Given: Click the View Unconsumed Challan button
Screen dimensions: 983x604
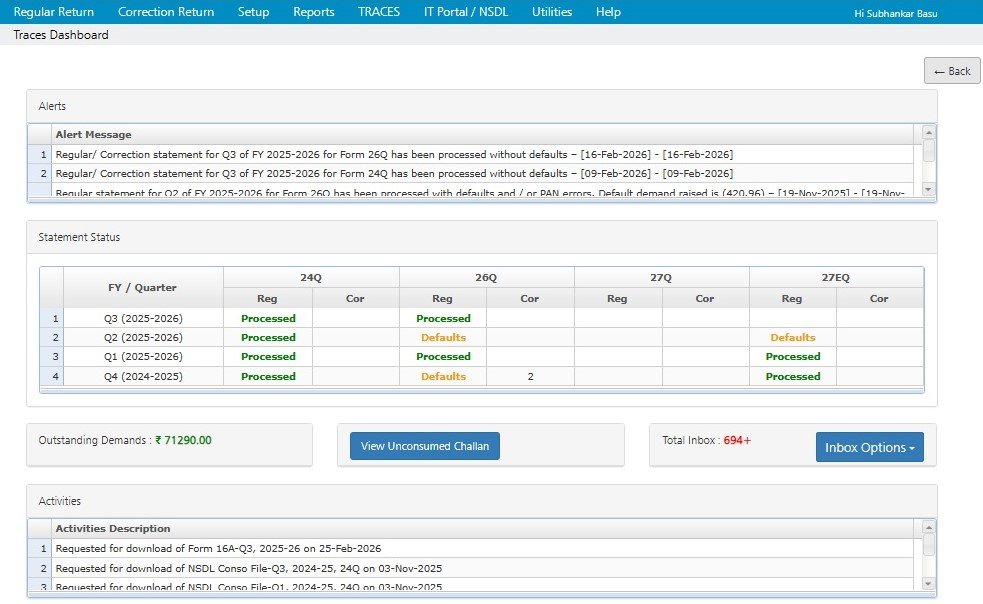Looking at the screenshot, I should pos(422,446).
